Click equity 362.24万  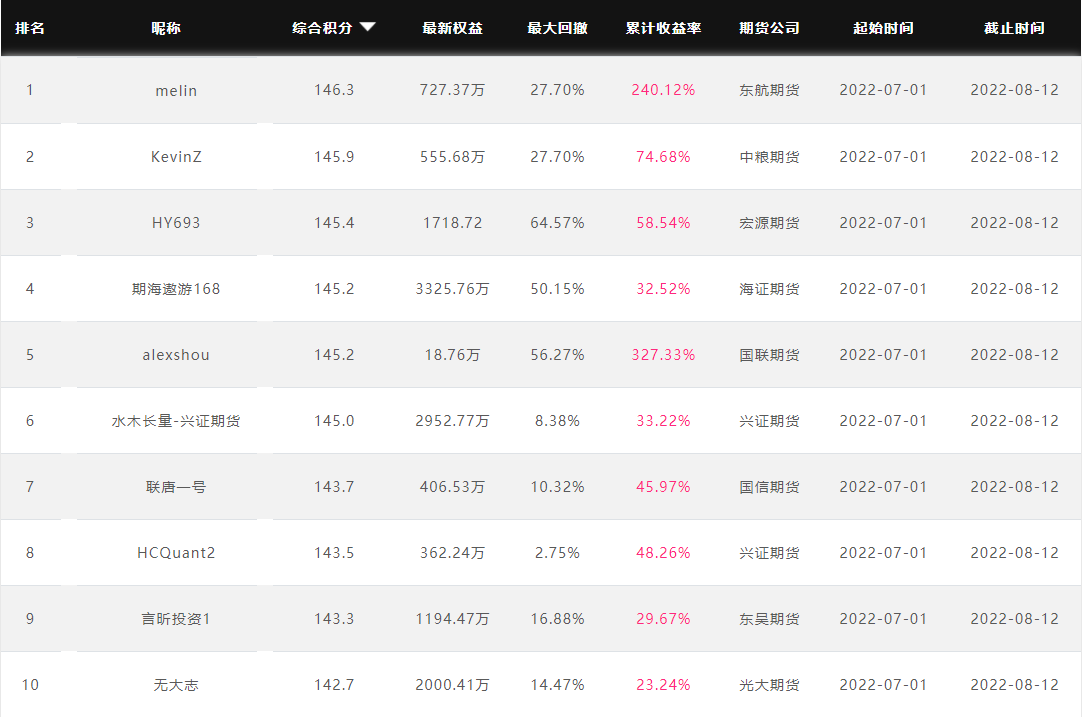(x=453, y=553)
